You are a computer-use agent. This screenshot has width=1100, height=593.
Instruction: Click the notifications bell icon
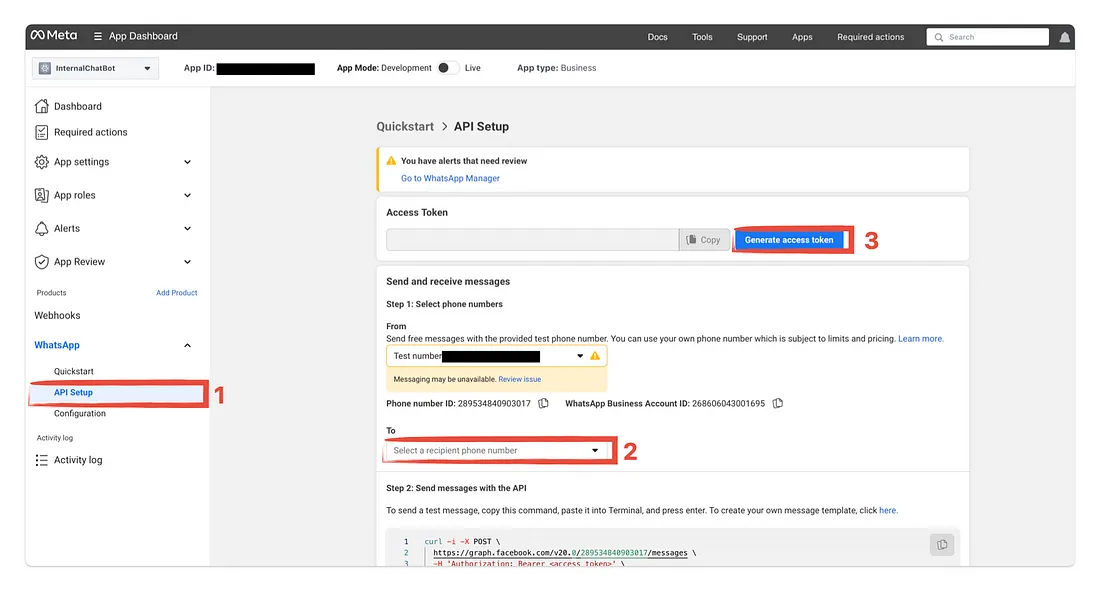coord(1064,37)
